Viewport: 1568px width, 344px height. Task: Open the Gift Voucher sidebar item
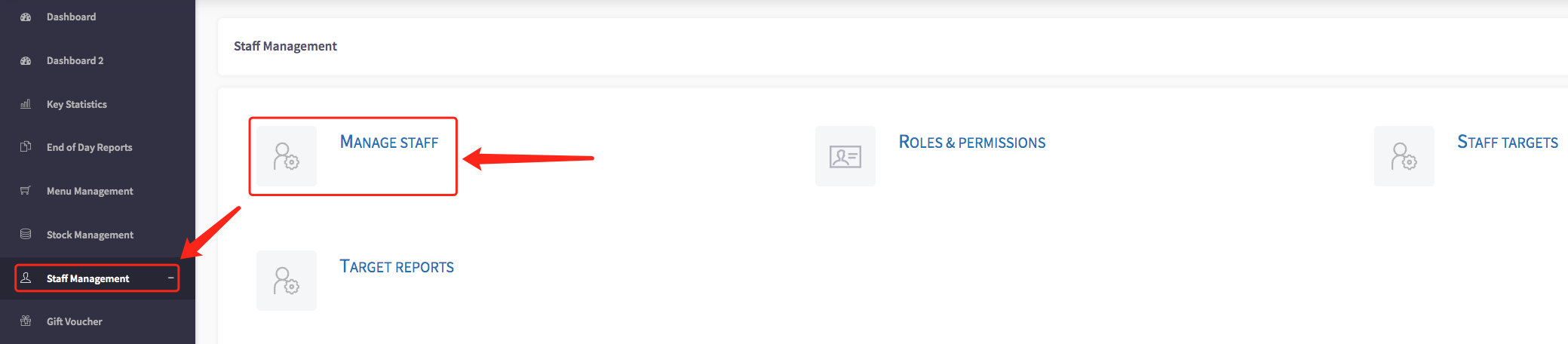coord(75,321)
